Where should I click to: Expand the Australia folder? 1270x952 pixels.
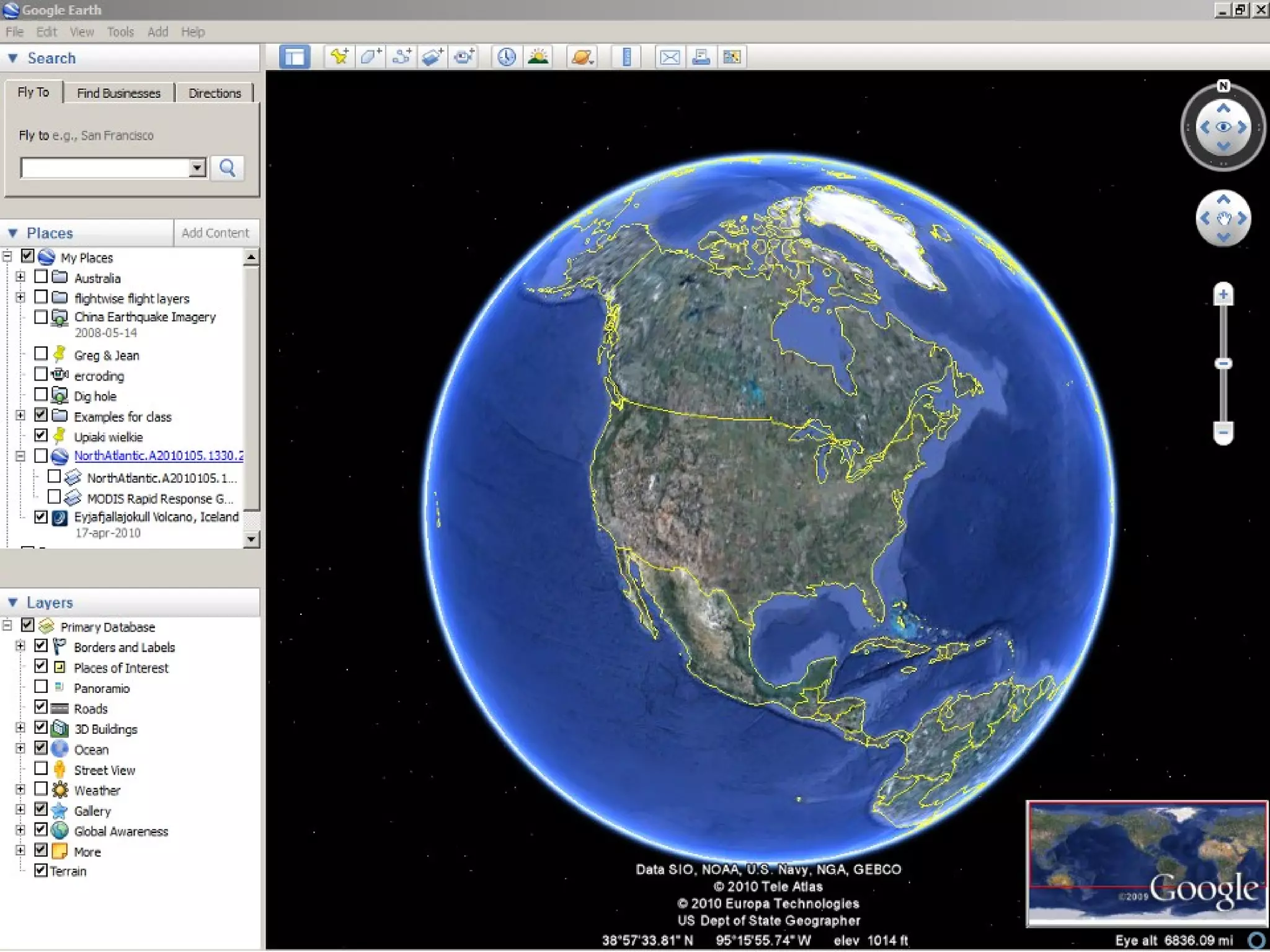20,277
